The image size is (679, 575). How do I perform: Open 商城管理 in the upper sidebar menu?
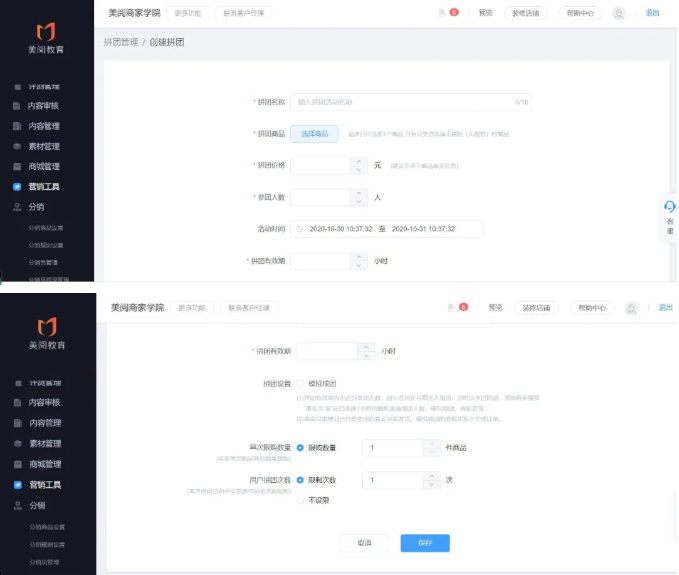(x=44, y=166)
